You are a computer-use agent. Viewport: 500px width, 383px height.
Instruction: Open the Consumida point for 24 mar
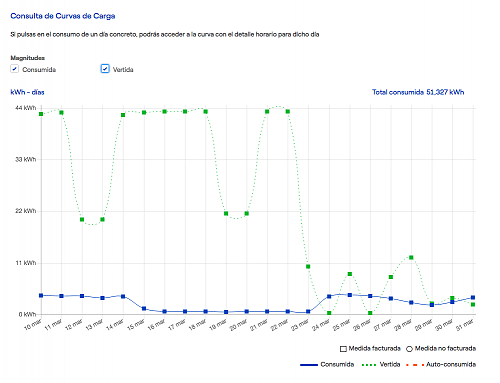click(x=329, y=296)
